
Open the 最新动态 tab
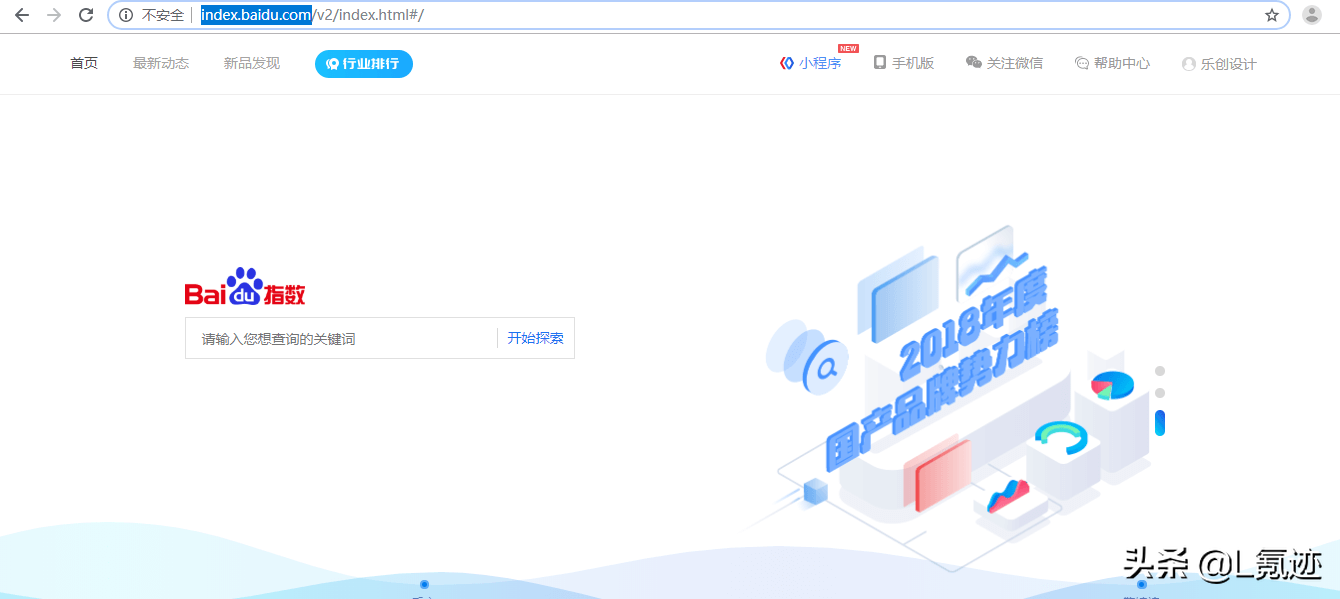pyautogui.click(x=161, y=63)
